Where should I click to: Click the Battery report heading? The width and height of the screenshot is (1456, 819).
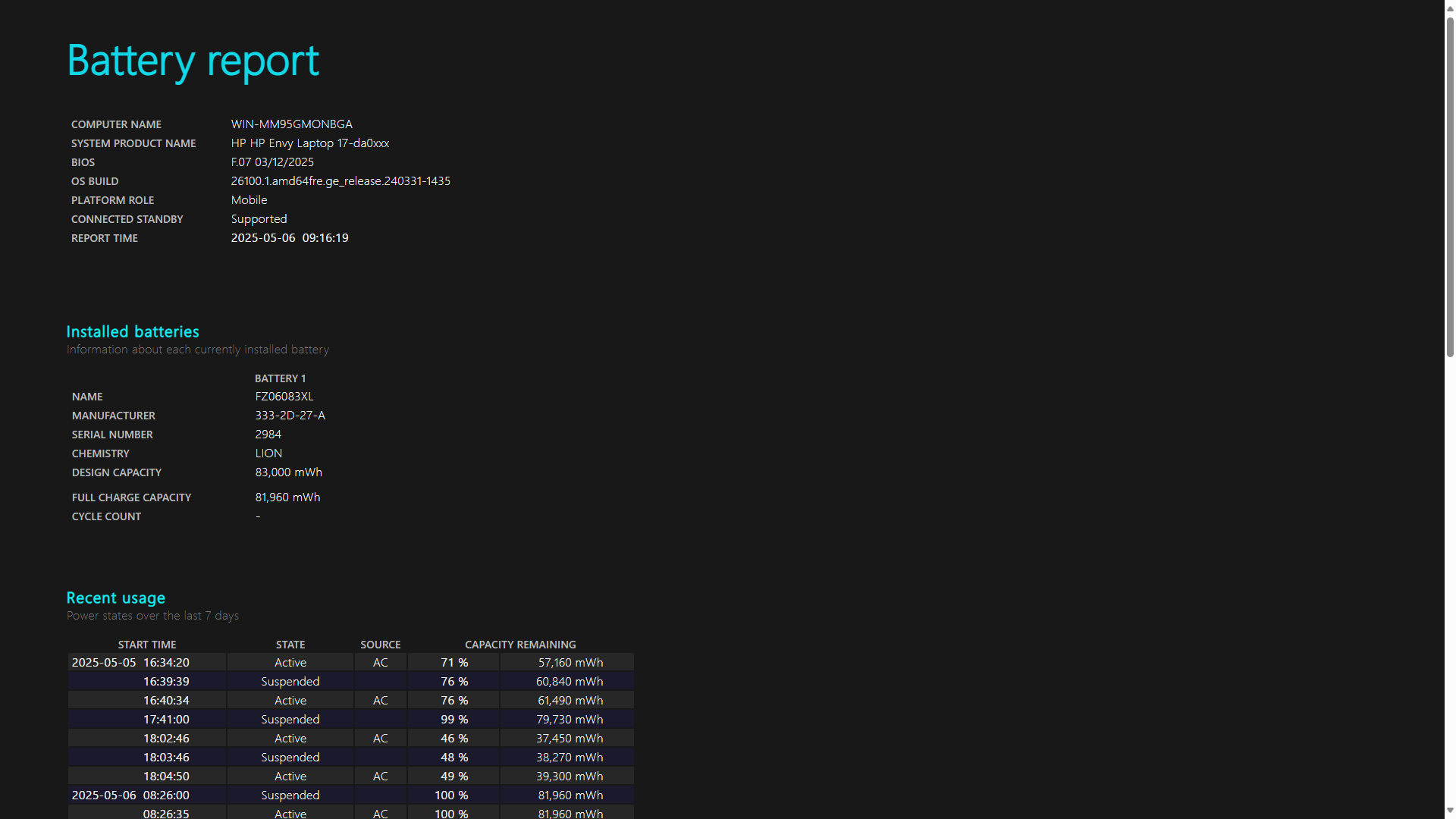pyautogui.click(x=193, y=61)
